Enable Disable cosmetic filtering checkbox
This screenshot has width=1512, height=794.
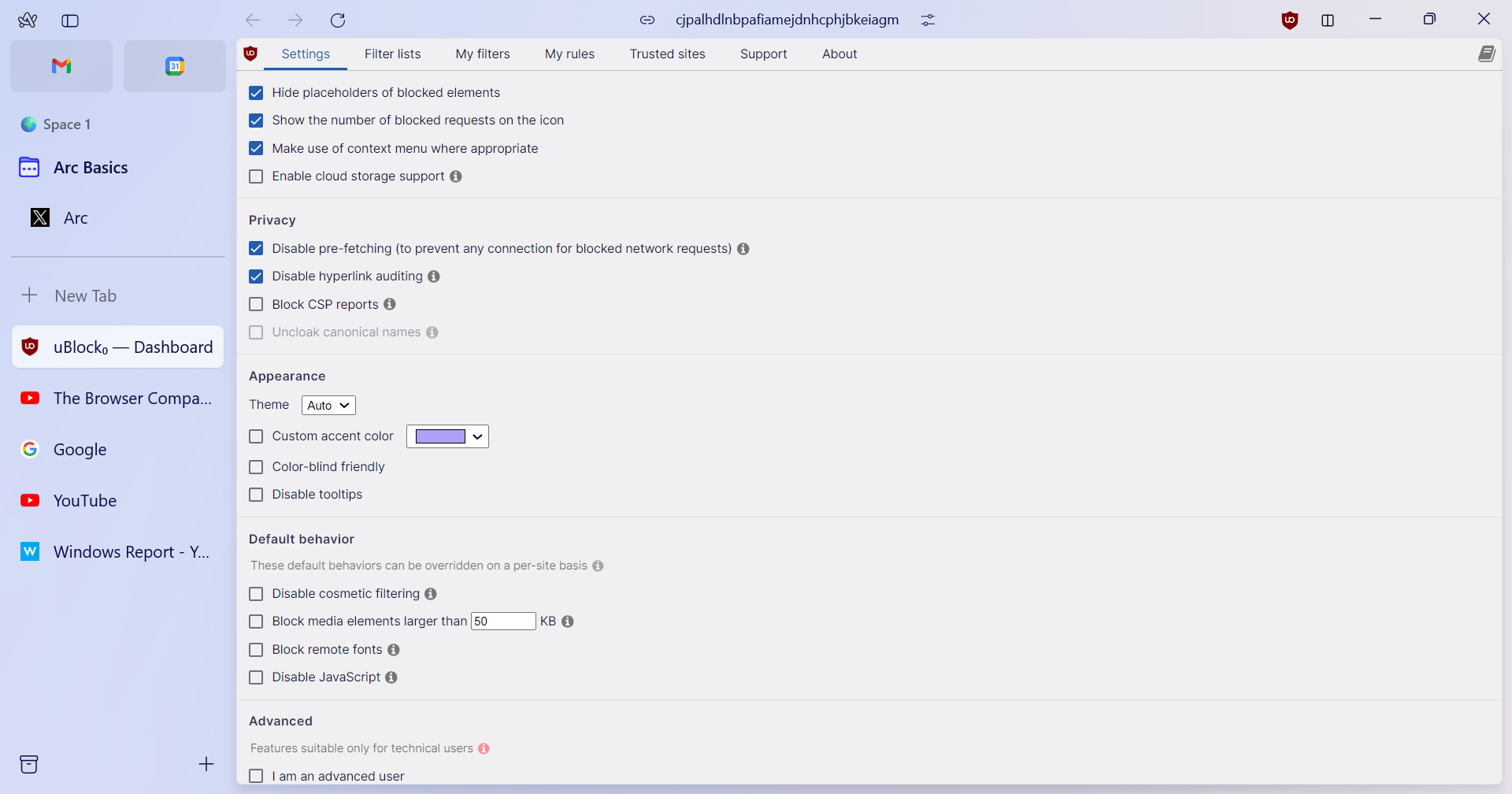click(x=256, y=594)
